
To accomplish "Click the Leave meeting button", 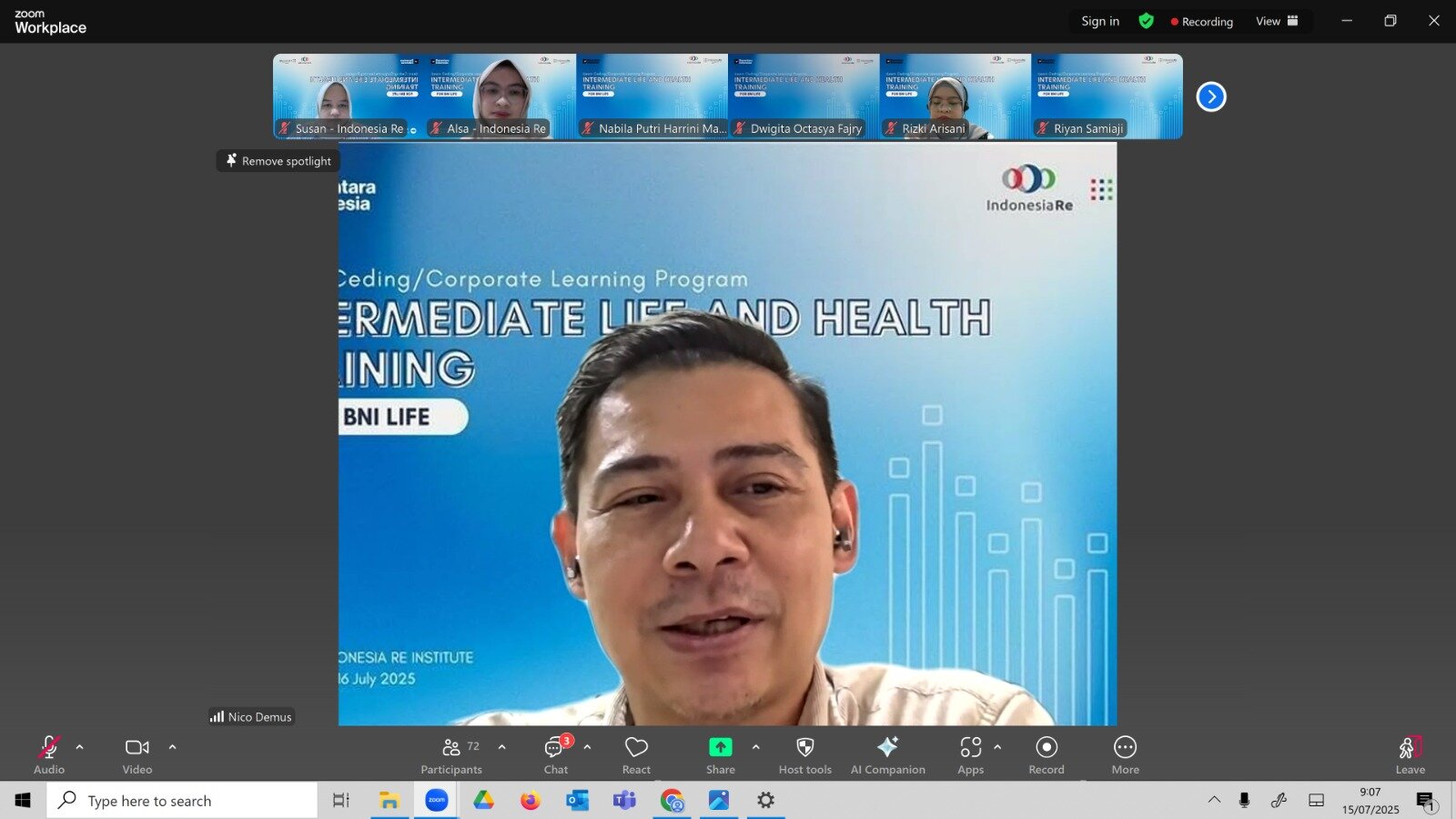I will point(1410,754).
